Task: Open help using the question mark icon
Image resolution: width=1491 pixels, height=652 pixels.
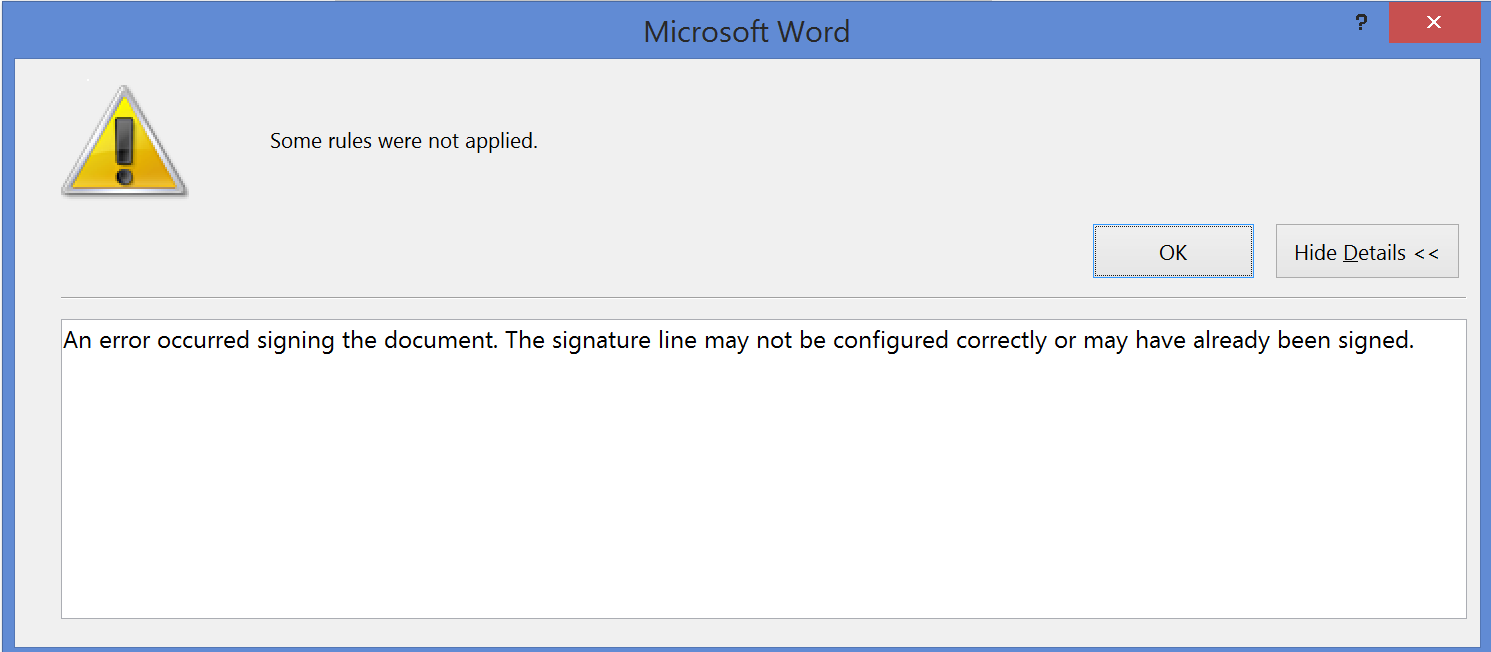Action: pyautogui.click(x=1361, y=22)
